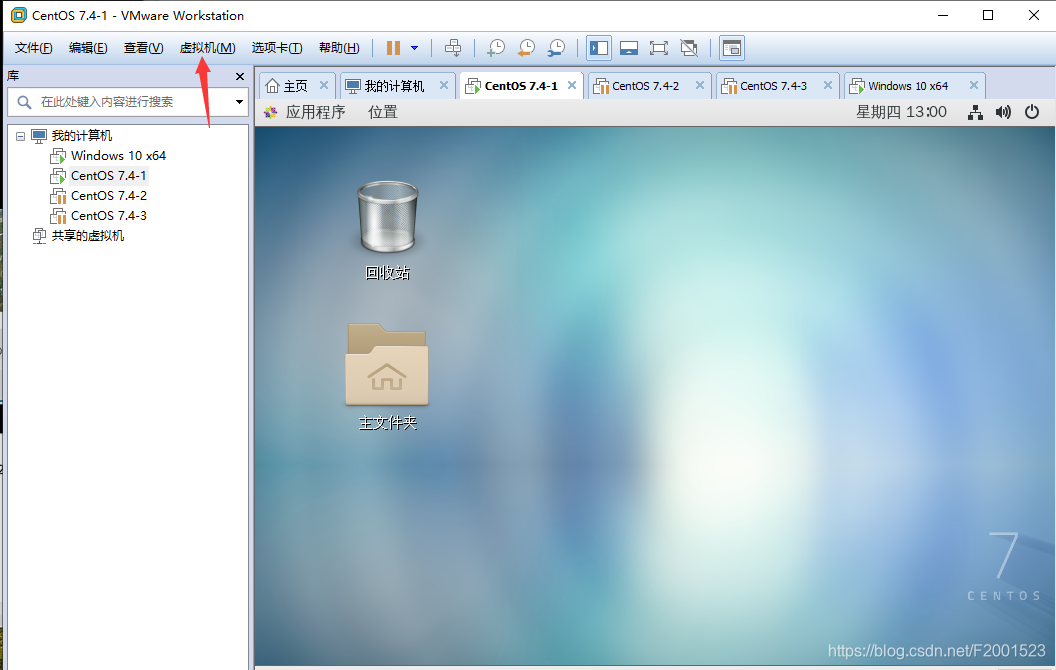The width and height of the screenshot is (1056, 670).
Task: Select Windows 10 x64 in library tree
Action: (118, 156)
